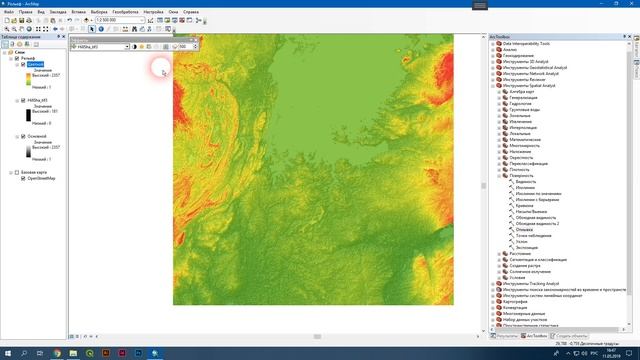Screen dimensions: 640x360
Task: Select the Zoom In tool
Action: coord(7,29)
